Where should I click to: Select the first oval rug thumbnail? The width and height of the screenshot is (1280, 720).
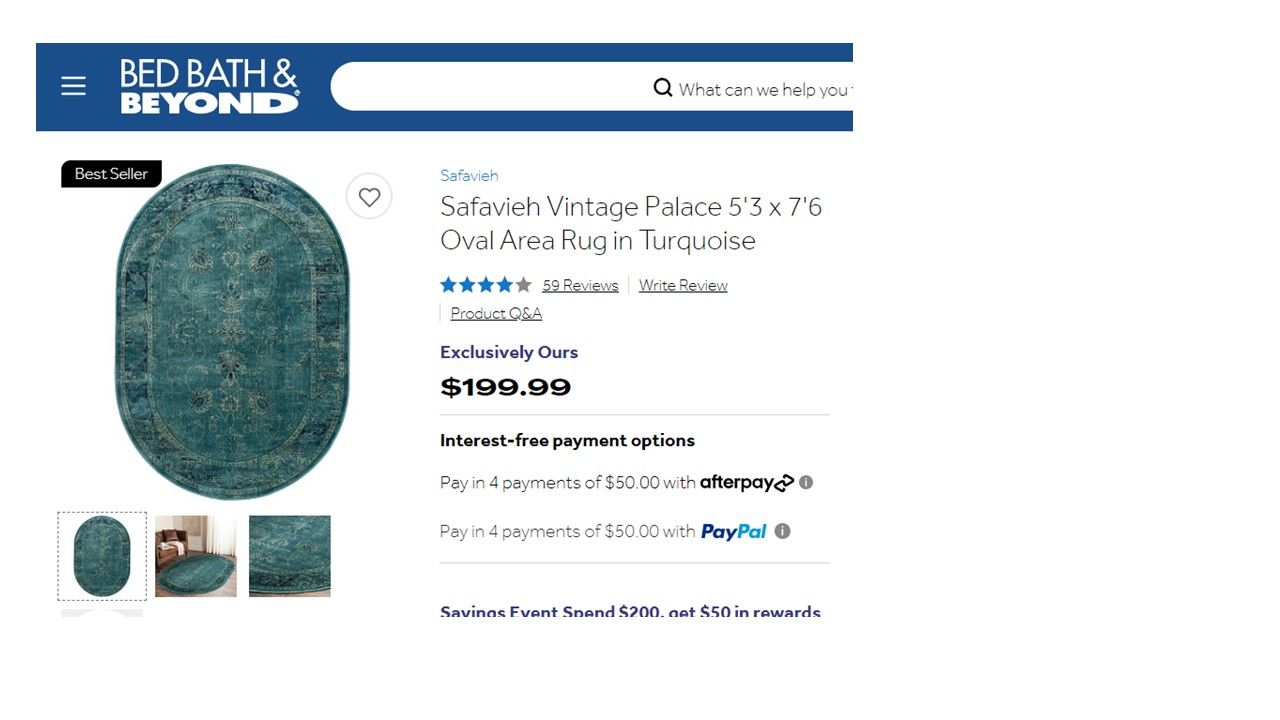[x=102, y=556]
